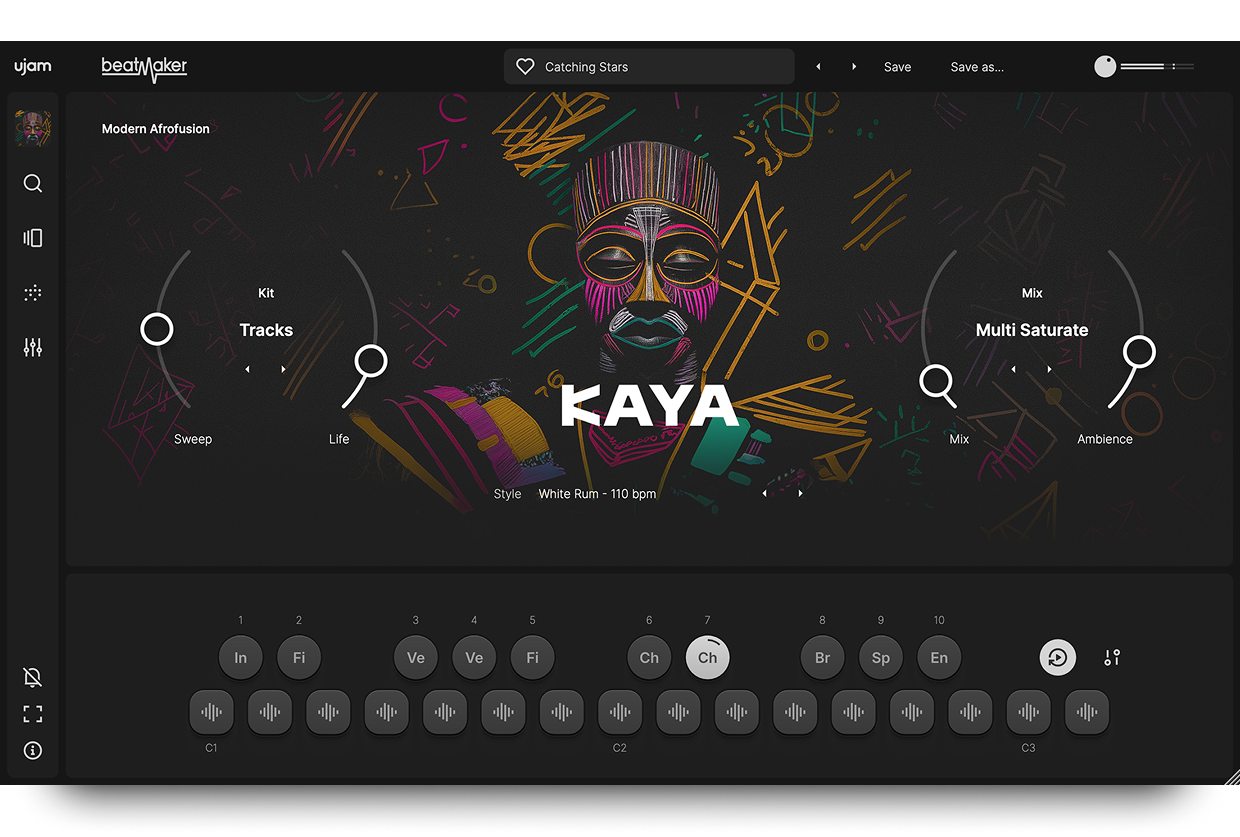Click the dotted pattern icon in sidebar
The width and height of the screenshot is (1240, 837).
[x=33, y=293]
